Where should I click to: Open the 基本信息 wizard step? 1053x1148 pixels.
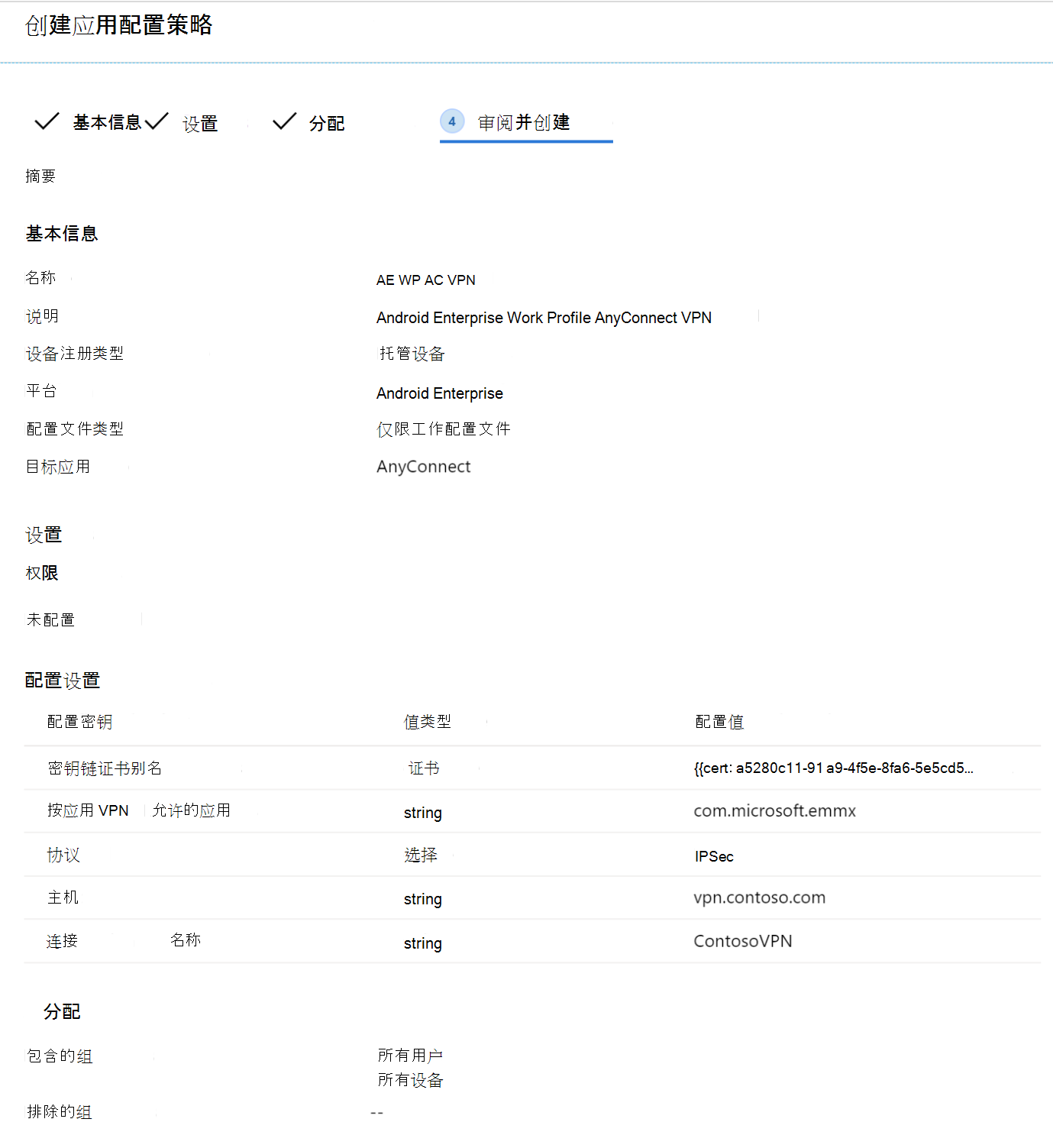(107, 122)
